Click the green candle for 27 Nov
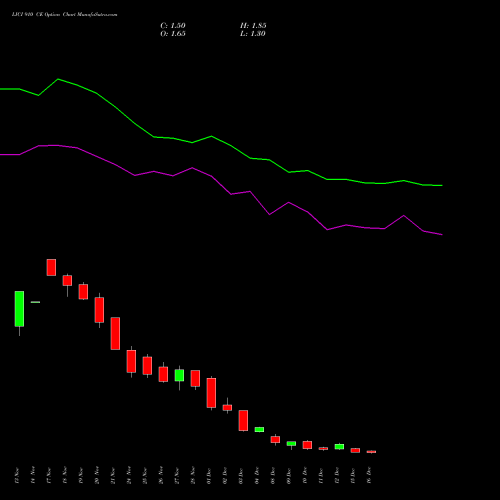500x500 pixels. coord(179,375)
